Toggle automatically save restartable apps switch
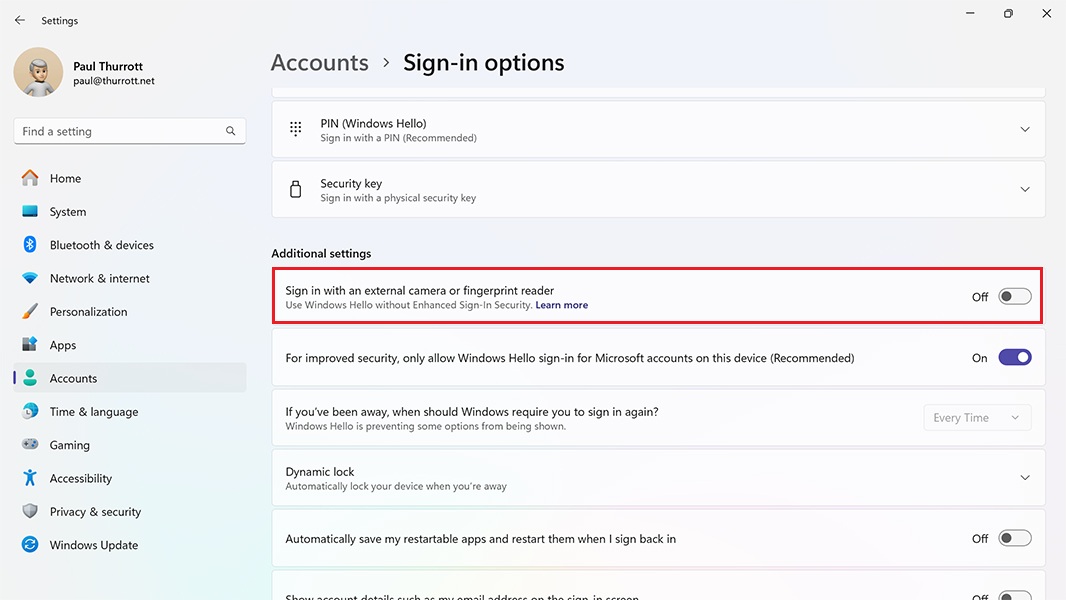Screen dimensions: 1066x600 [1014, 539]
